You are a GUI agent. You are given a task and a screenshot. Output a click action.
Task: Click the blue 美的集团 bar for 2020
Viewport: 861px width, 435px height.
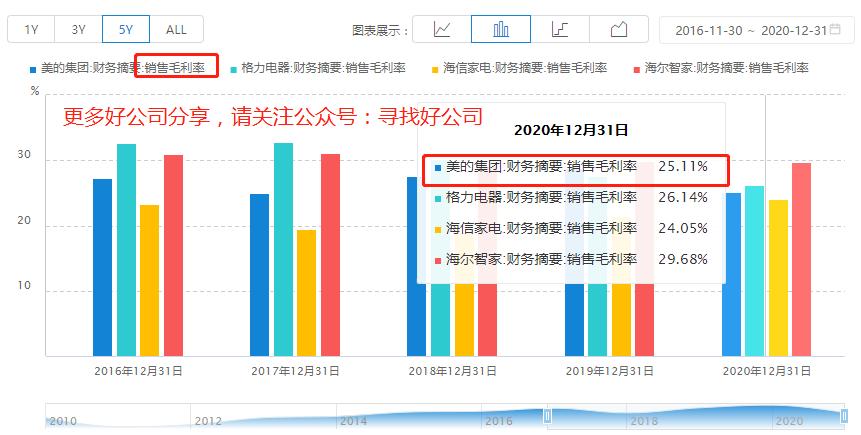[x=731, y=274]
